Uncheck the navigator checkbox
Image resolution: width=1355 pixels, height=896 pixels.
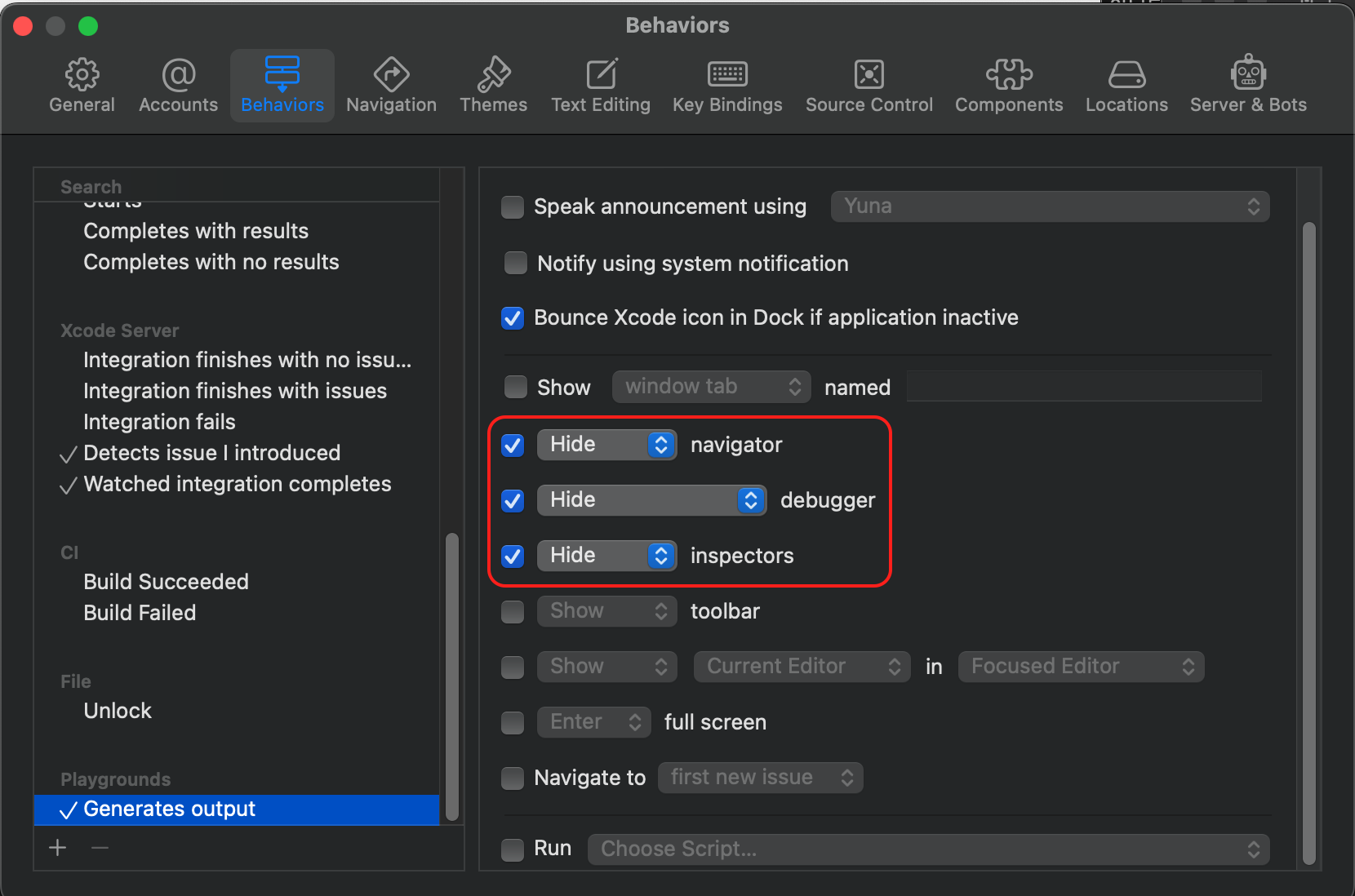tap(513, 446)
